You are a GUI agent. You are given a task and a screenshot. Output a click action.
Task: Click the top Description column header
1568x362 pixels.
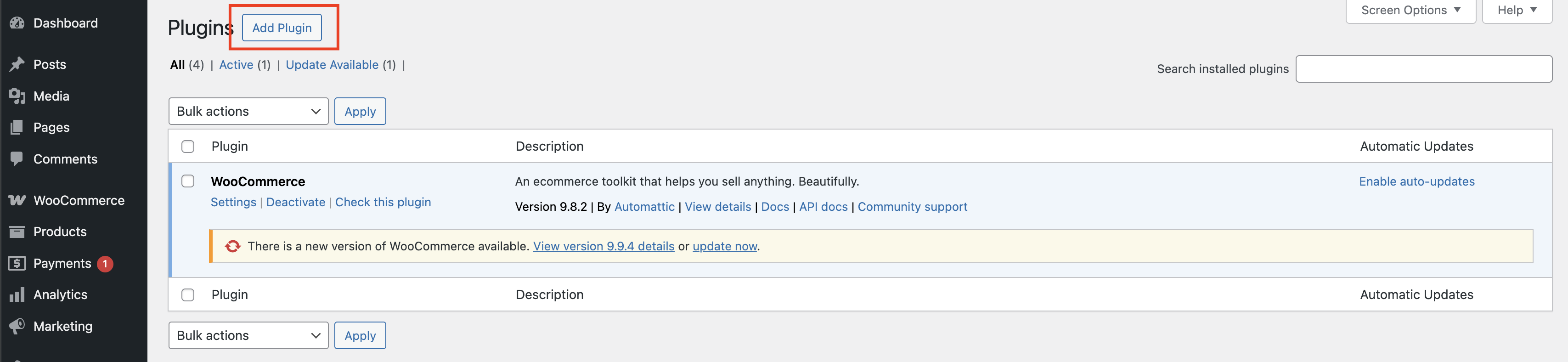point(550,147)
